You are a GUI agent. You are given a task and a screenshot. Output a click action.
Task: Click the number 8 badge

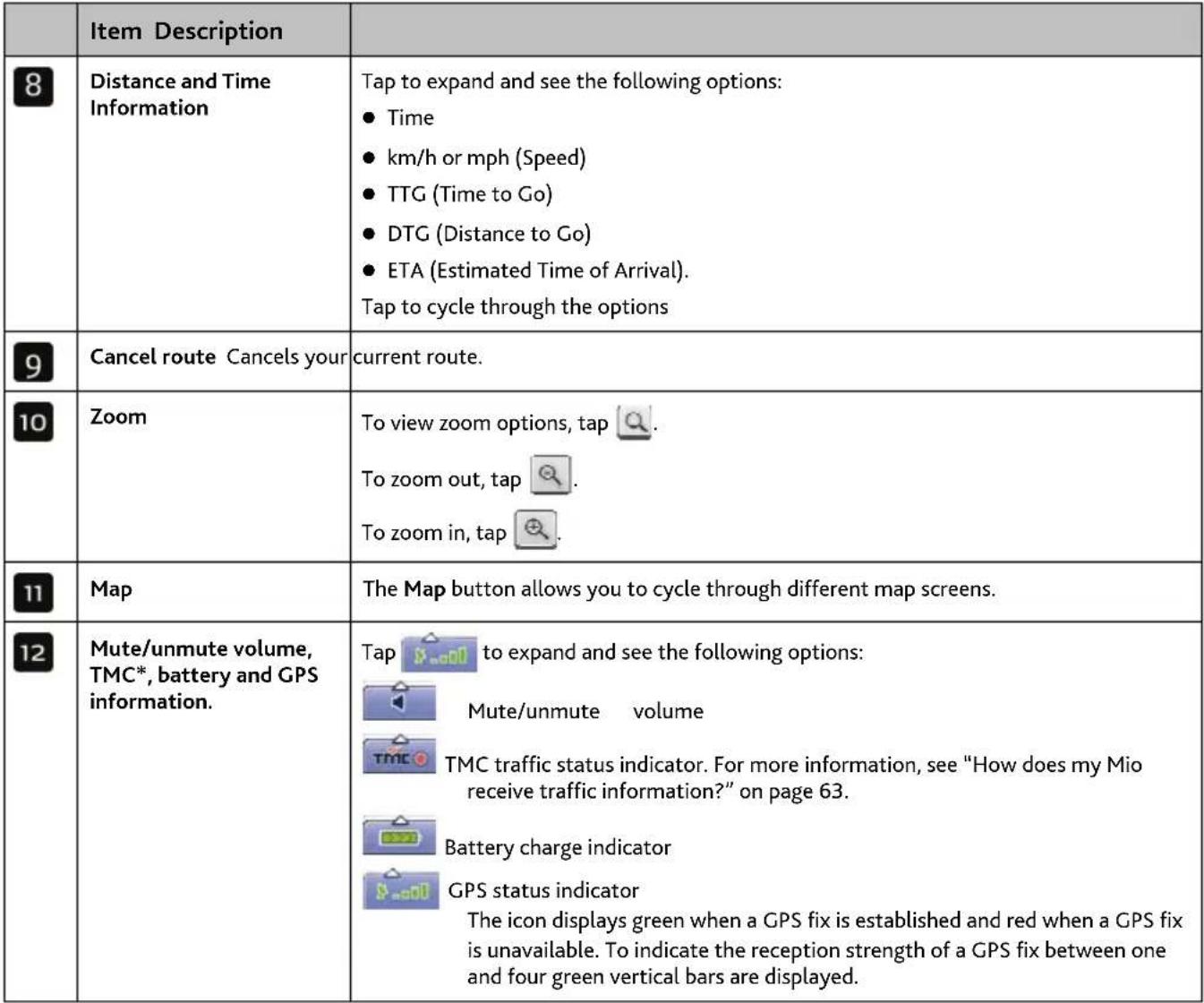pyautogui.click(x=33, y=87)
